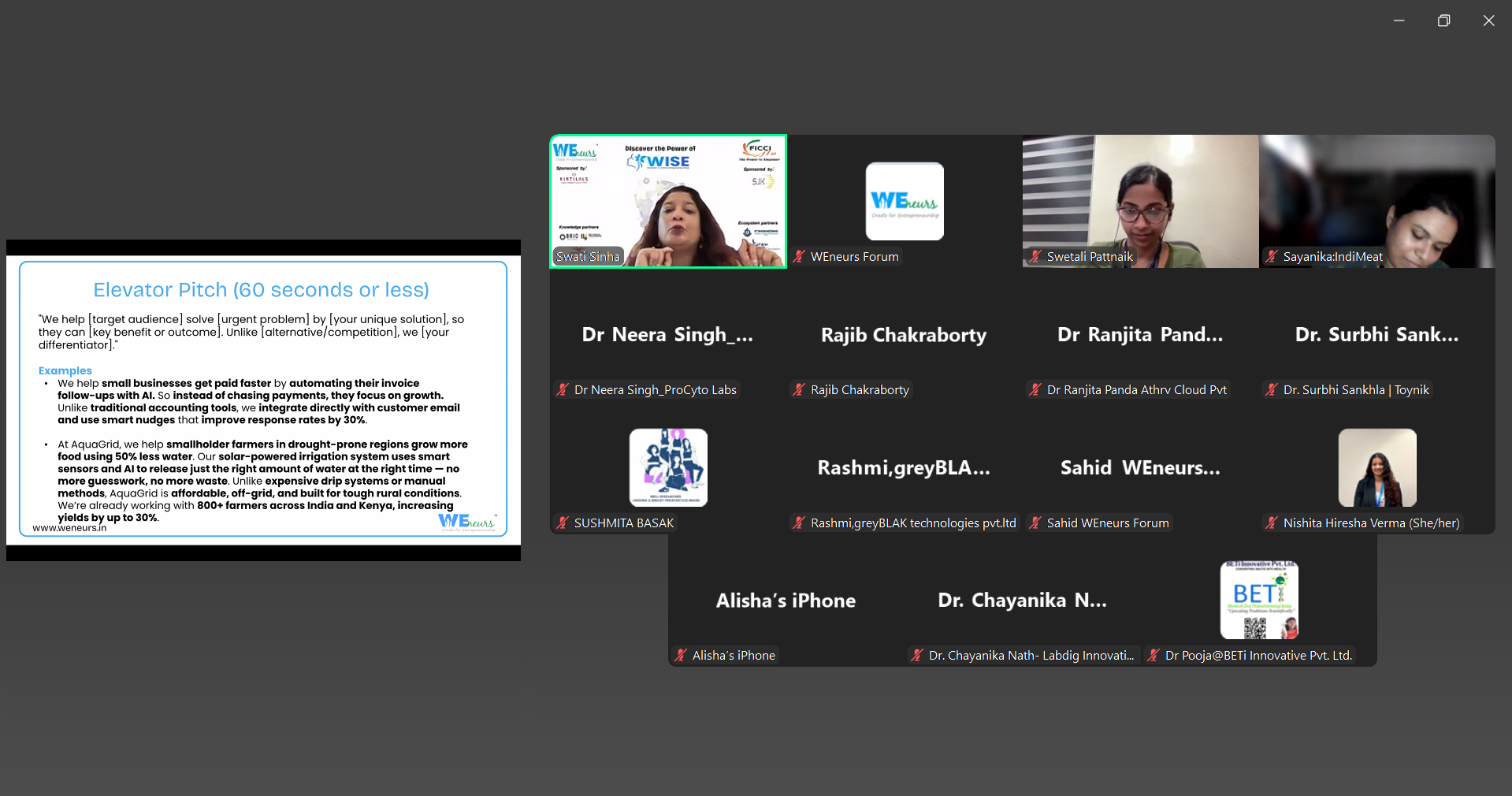Select the WEneurs logo avatar in WEneurs Forum tile

click(x=905, y=201)
